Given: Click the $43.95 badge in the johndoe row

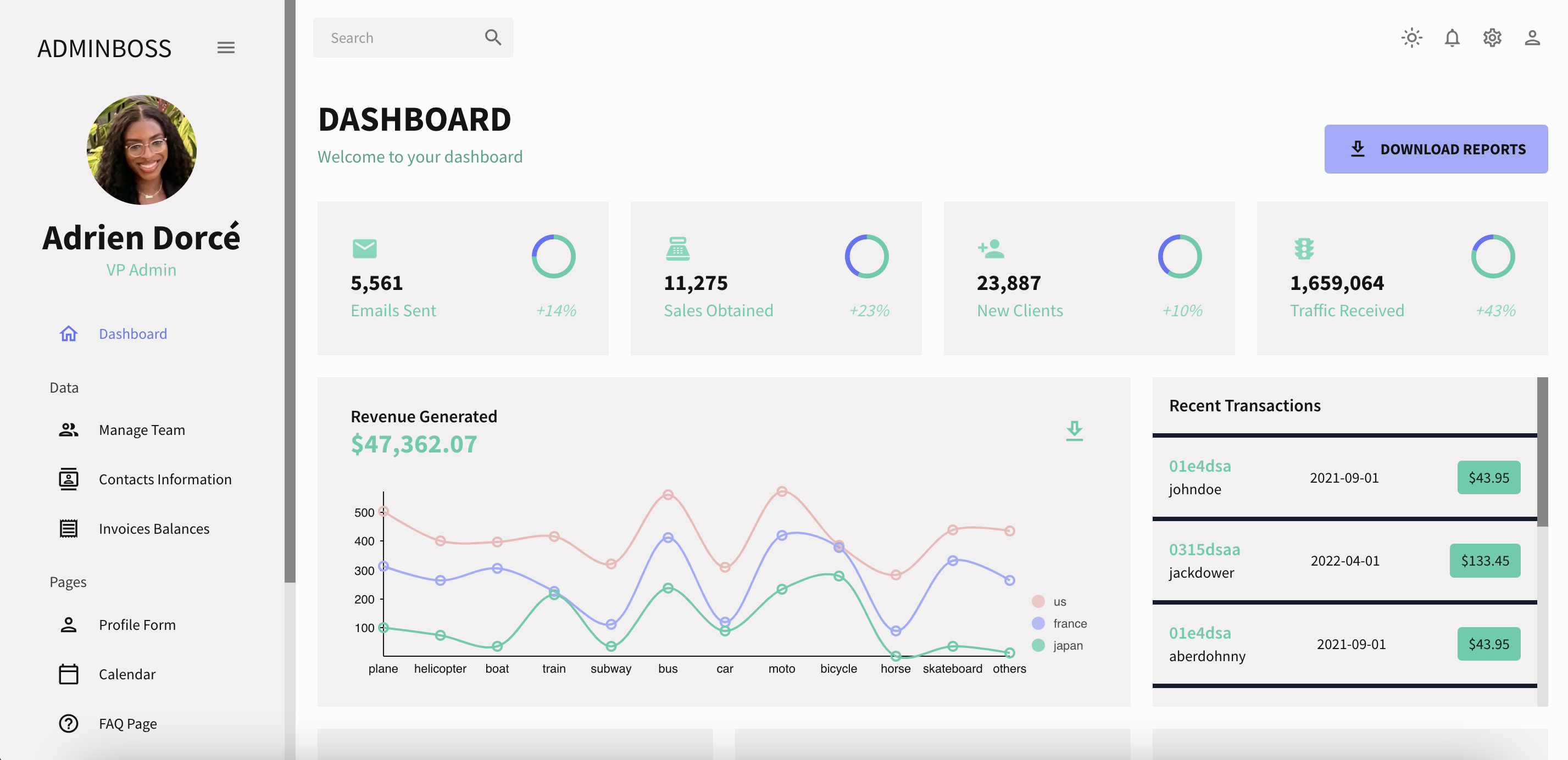Looking at the screenshot, I should tap(1488, 478).
